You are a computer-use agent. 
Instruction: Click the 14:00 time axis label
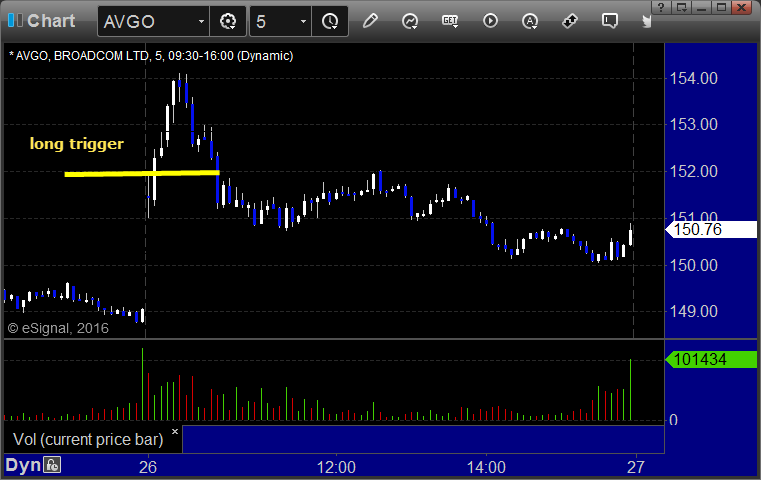486,467
